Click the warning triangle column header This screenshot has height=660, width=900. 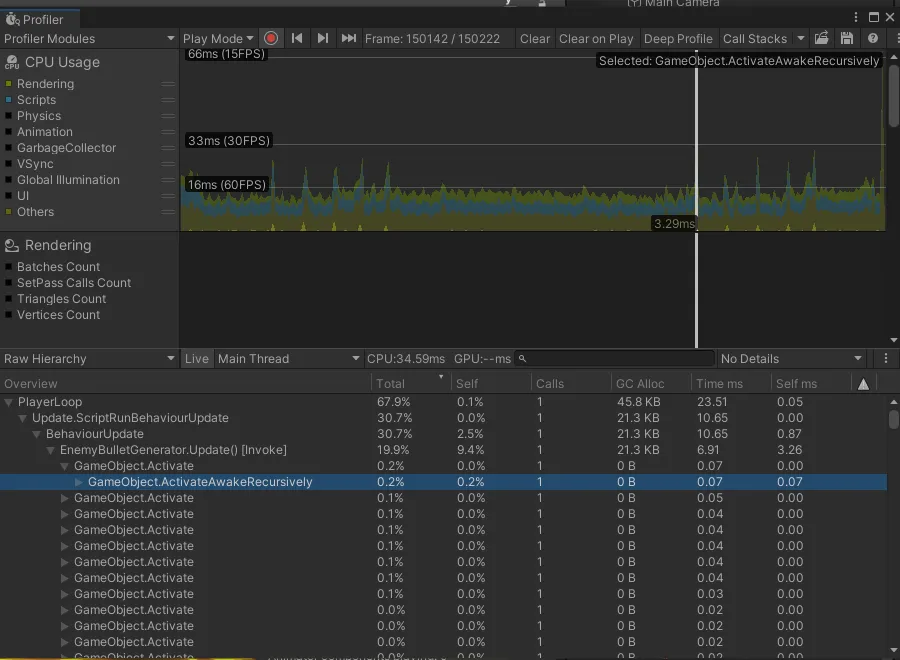(x=863, y=384)
